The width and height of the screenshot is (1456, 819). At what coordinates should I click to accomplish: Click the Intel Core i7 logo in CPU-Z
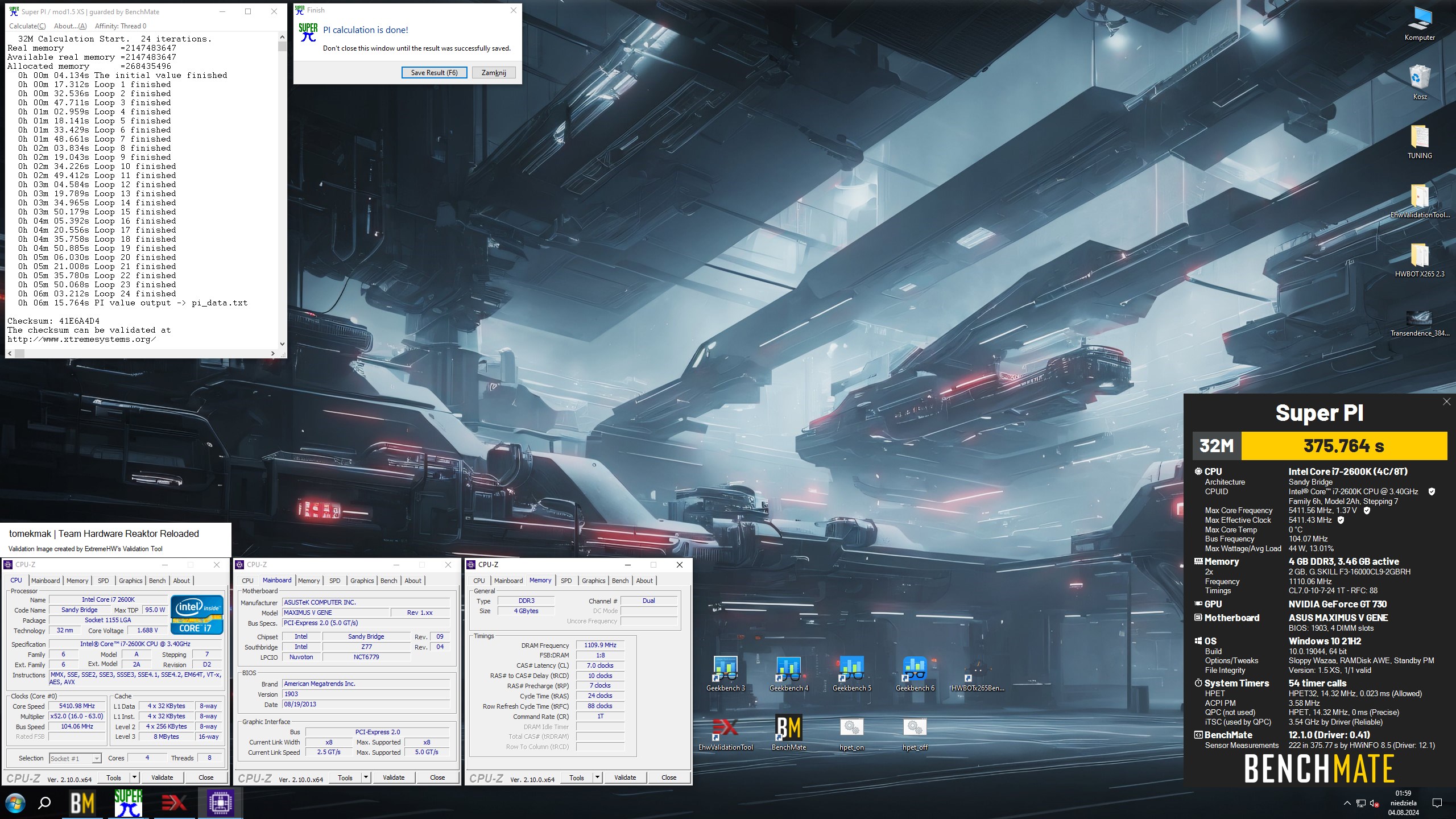click(x=197, y=614)
